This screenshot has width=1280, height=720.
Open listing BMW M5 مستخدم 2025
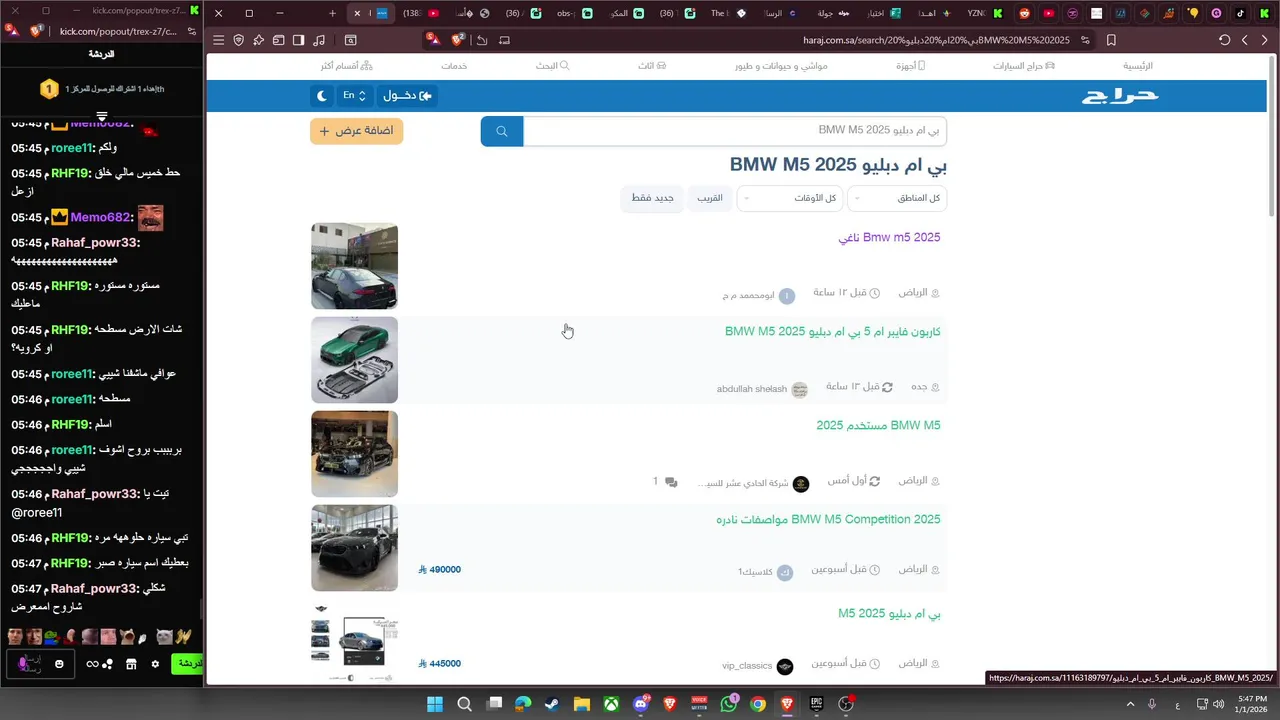(x=878, y=426)
